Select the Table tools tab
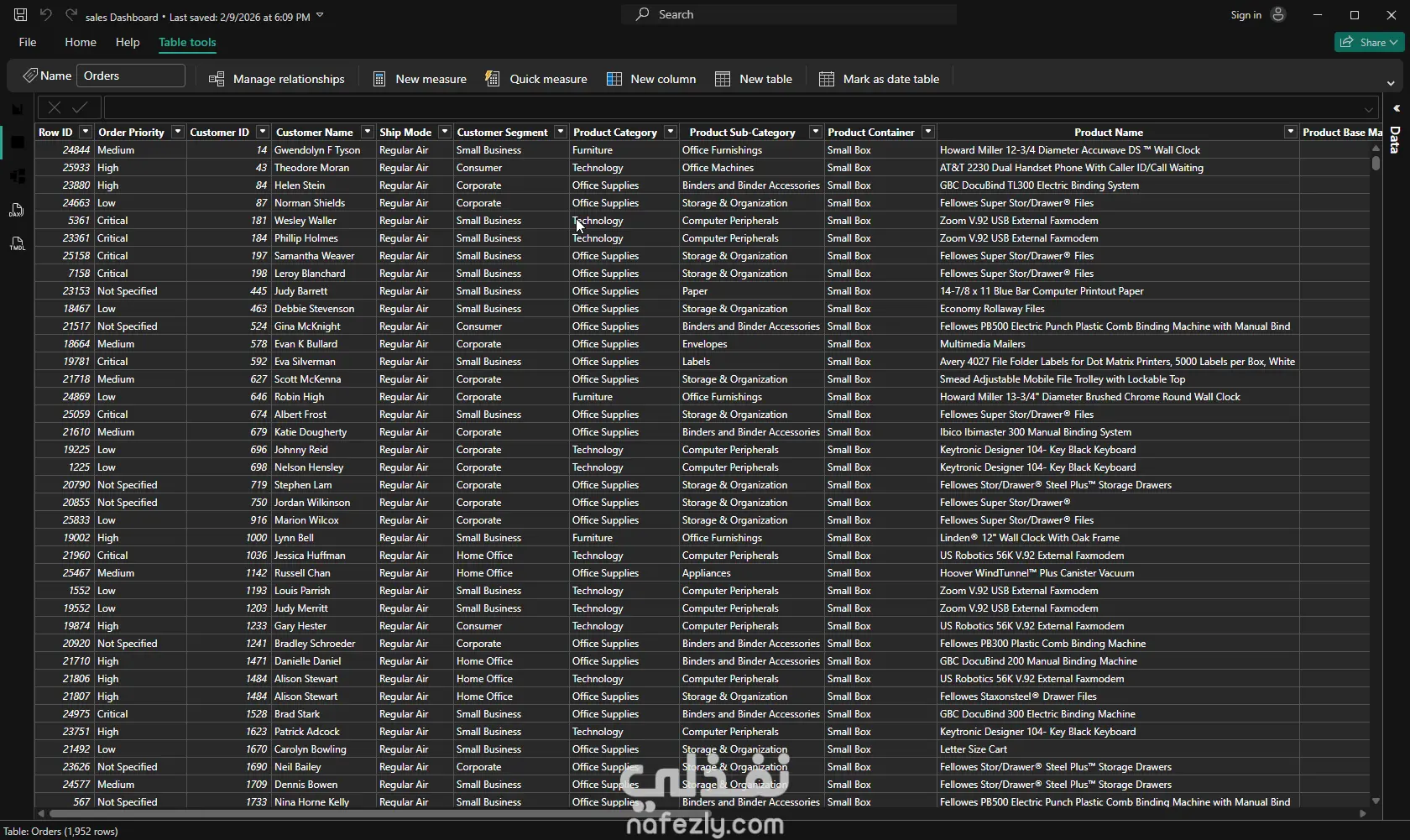Screen dimensions: 1410x840 (187, 42)
